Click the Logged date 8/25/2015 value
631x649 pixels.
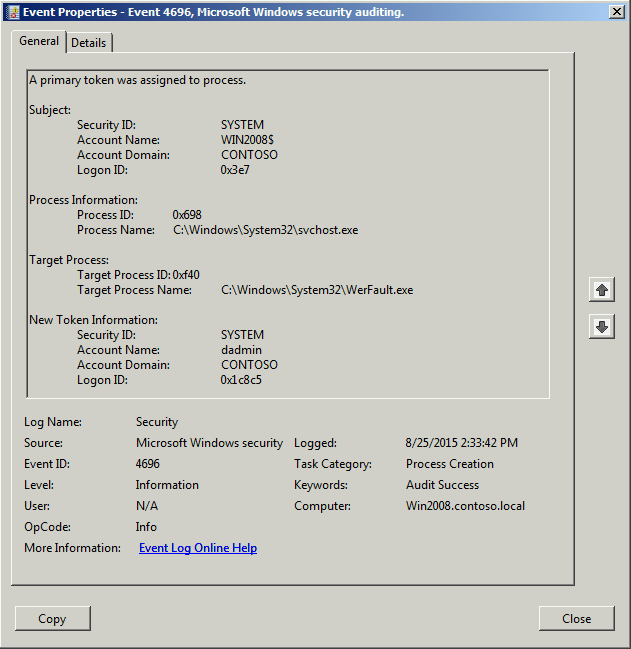click(x=461, y=443)
